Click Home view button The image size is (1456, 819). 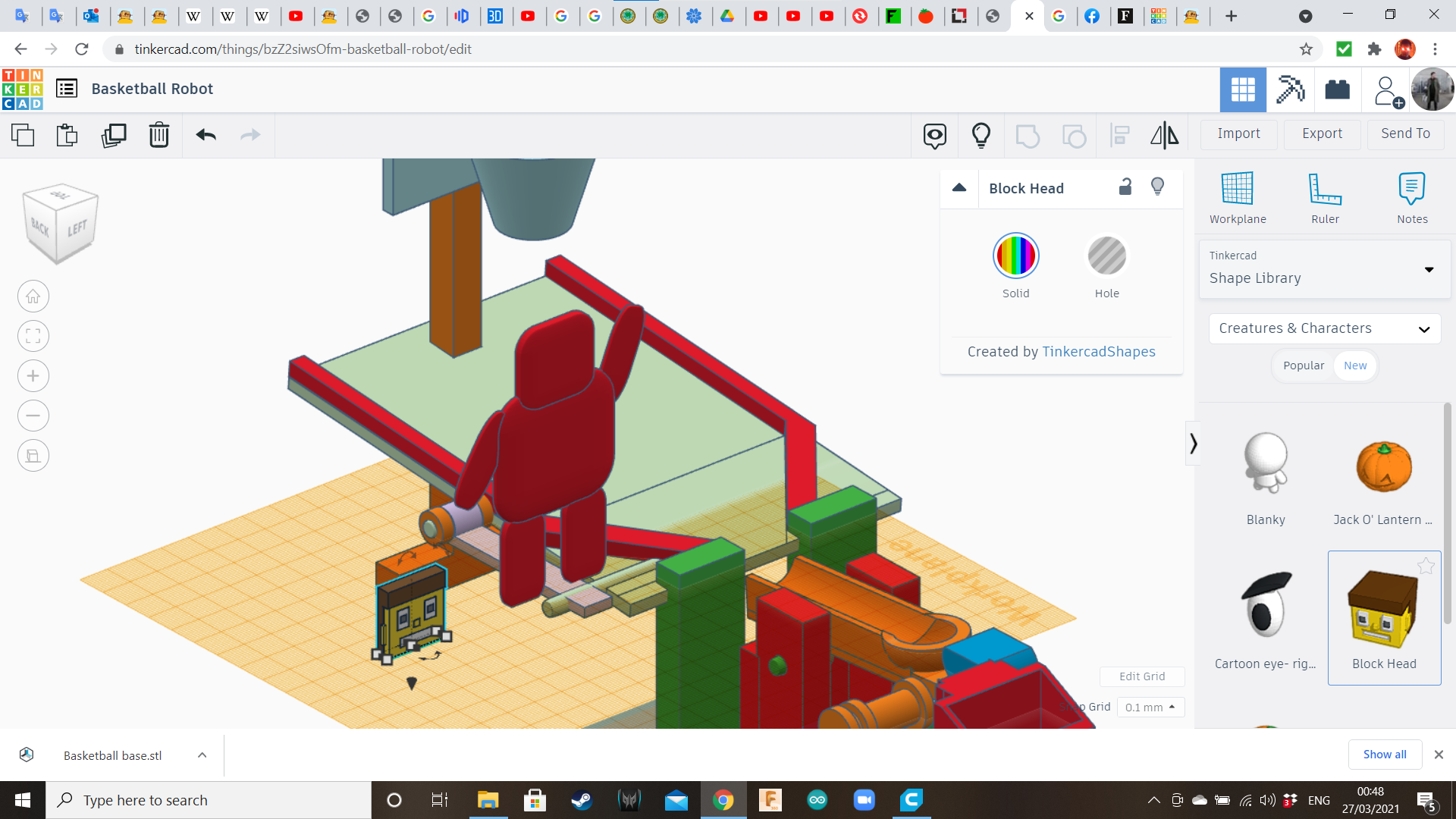pos(33,297)
